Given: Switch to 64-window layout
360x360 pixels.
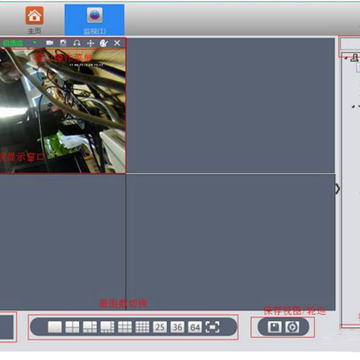Looking at the screenshot, I should 195,327.
